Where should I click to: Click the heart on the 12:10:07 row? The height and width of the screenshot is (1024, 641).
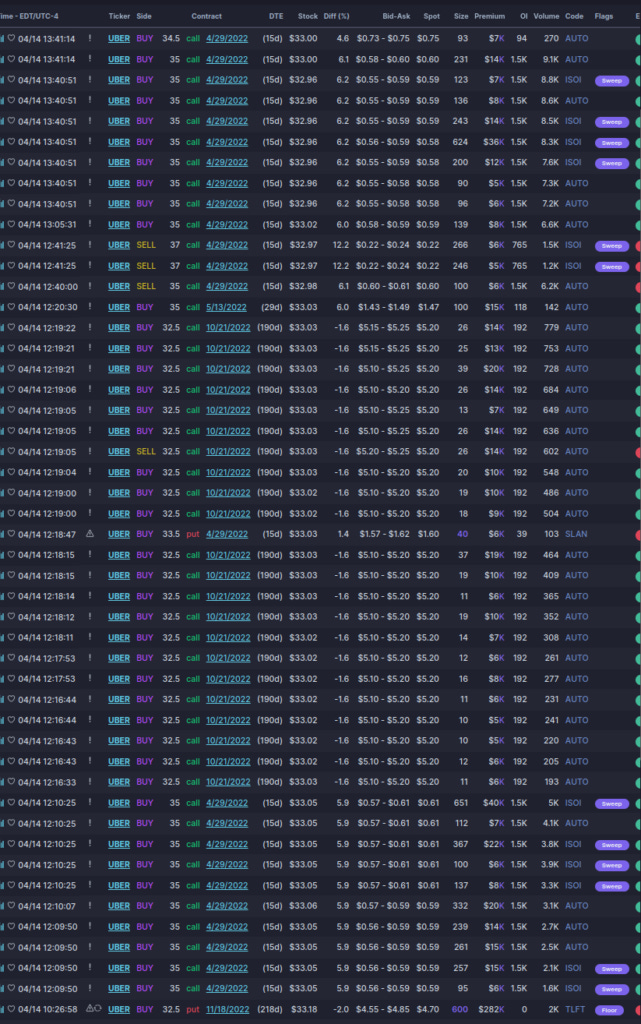[x=11, y=906]
